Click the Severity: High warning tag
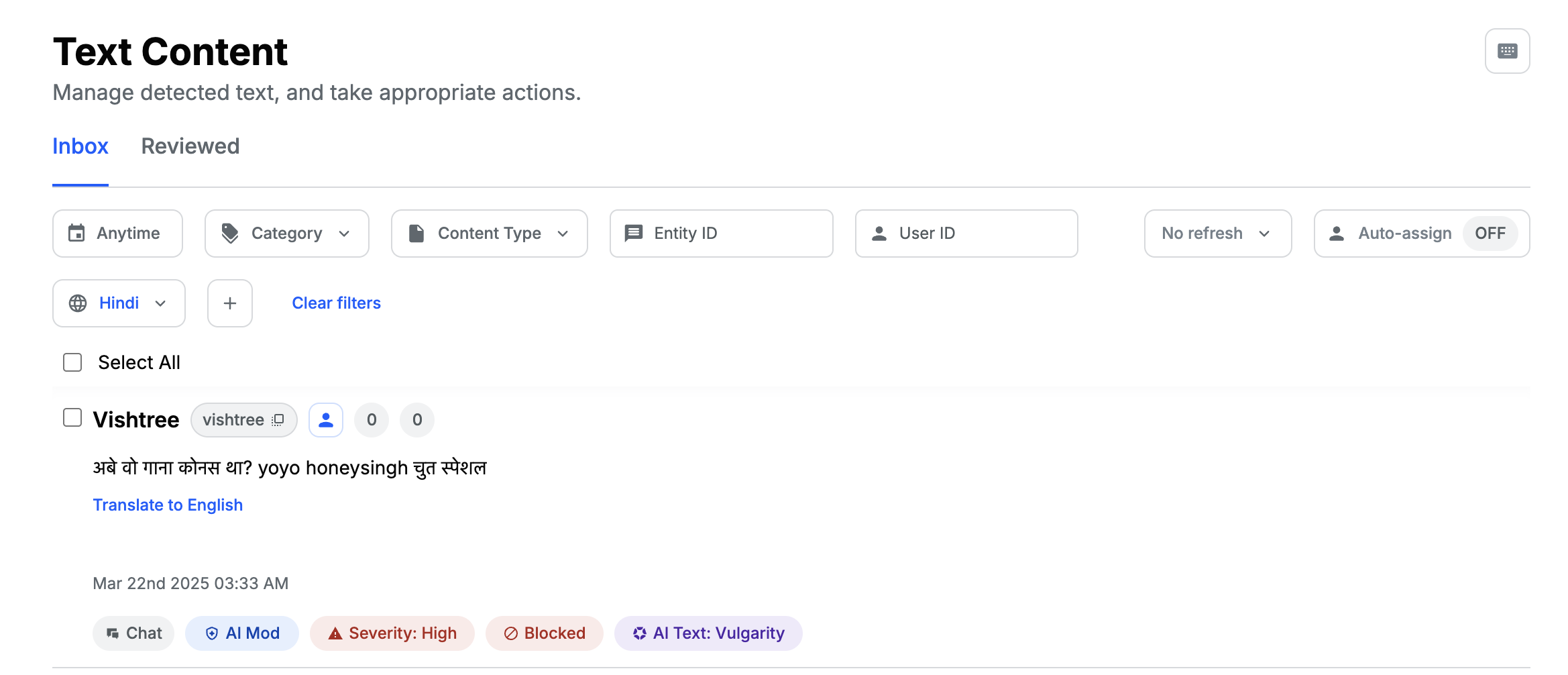 click(392, 633)
